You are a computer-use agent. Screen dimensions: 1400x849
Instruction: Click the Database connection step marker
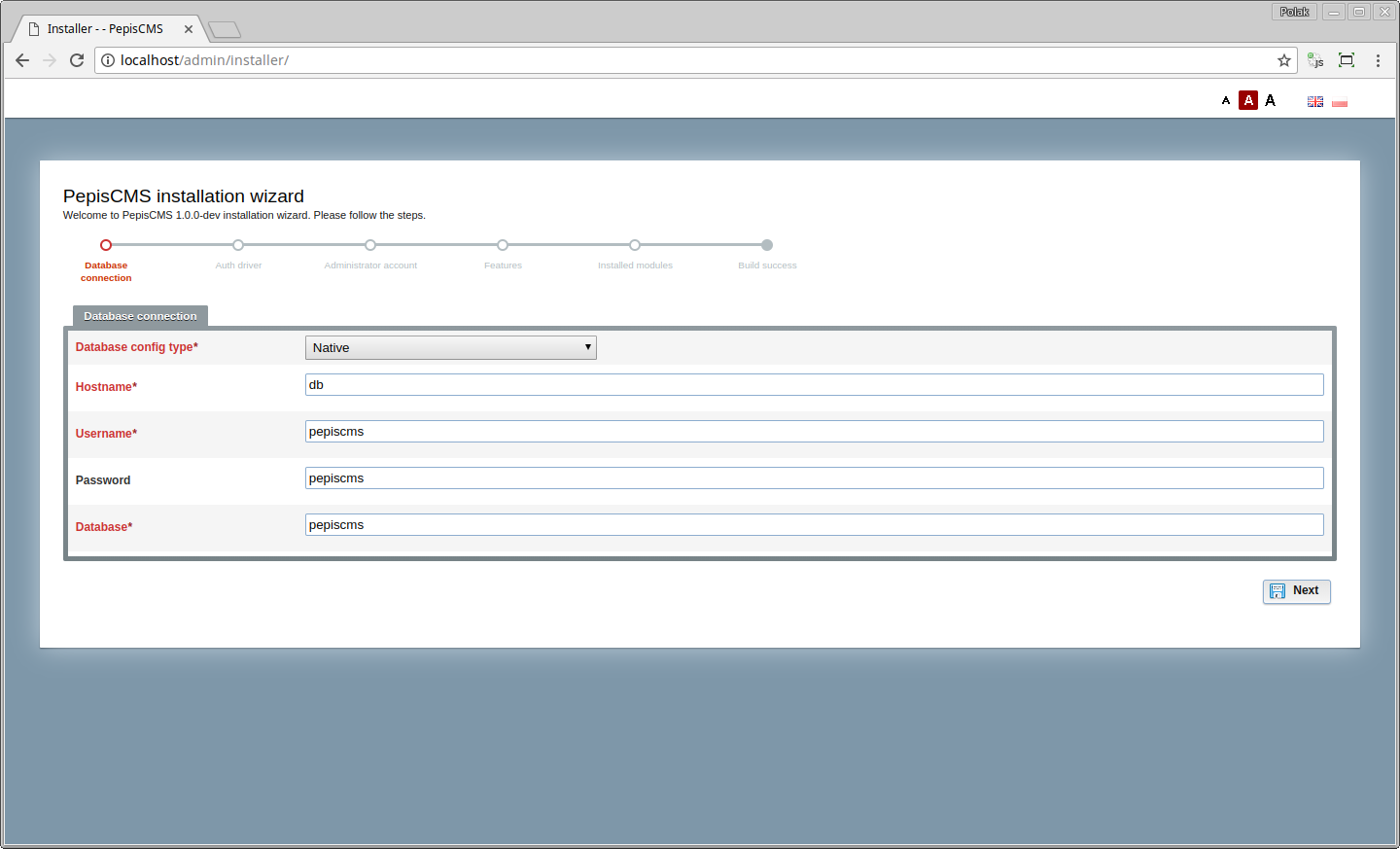click(106, 245)
